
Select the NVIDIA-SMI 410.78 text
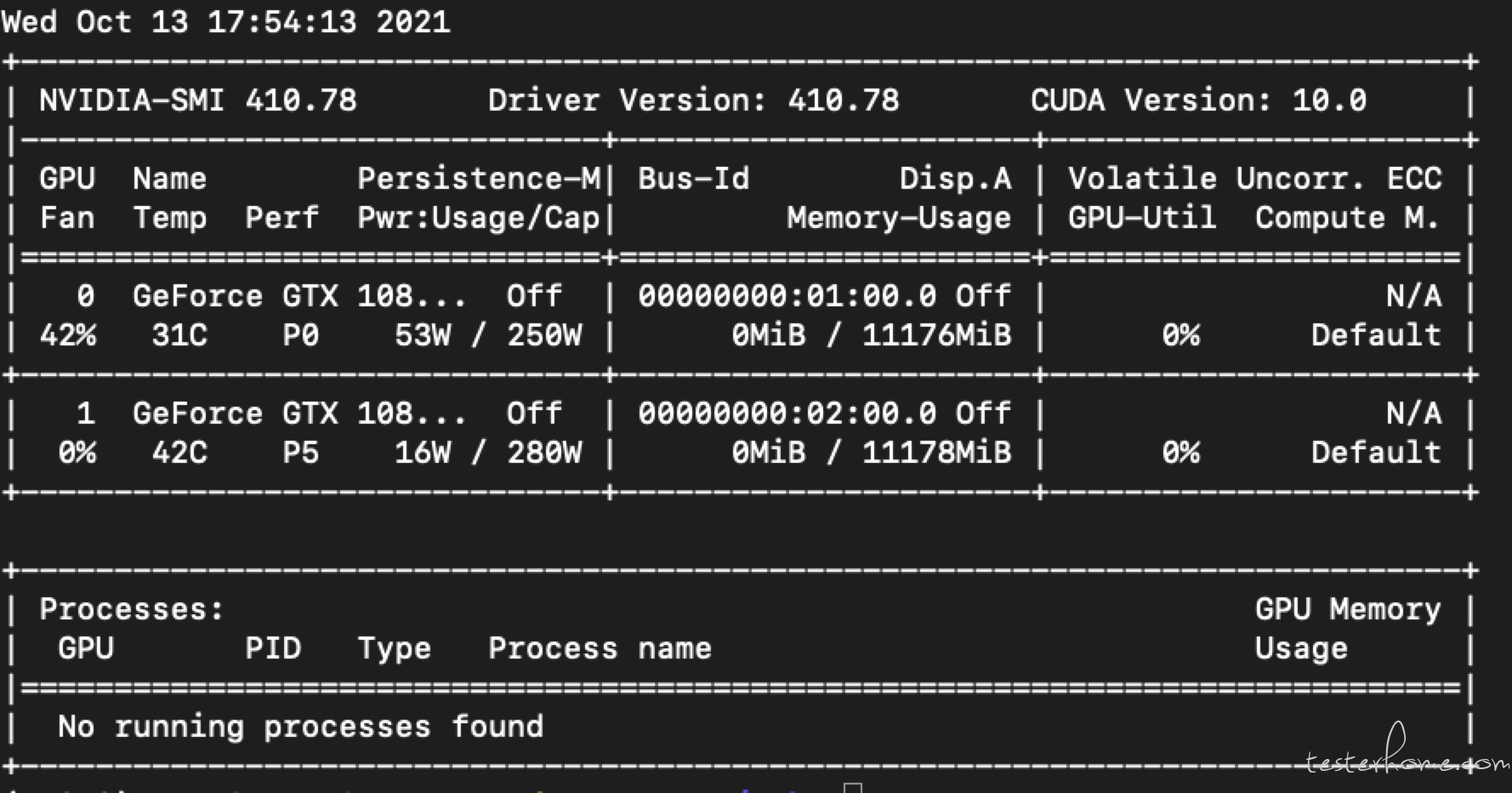[198, 100]
